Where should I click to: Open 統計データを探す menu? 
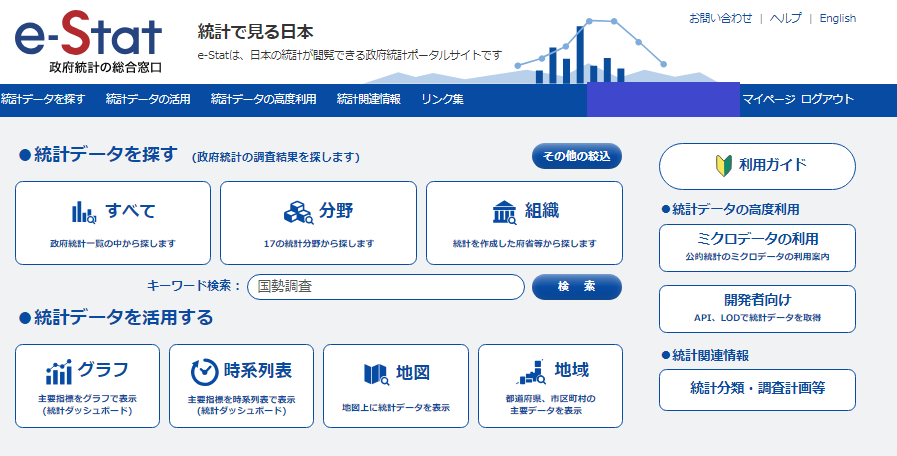pos(43,99)
